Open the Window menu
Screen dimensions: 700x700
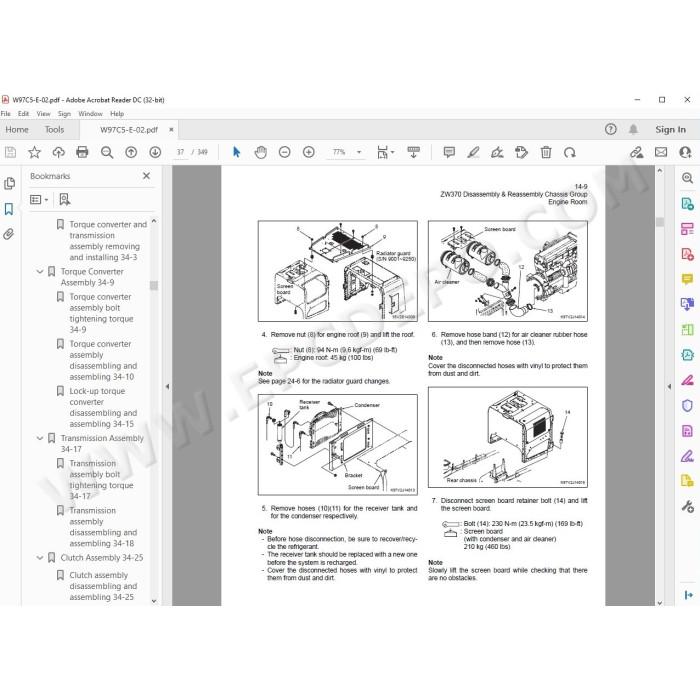point(91,114)
